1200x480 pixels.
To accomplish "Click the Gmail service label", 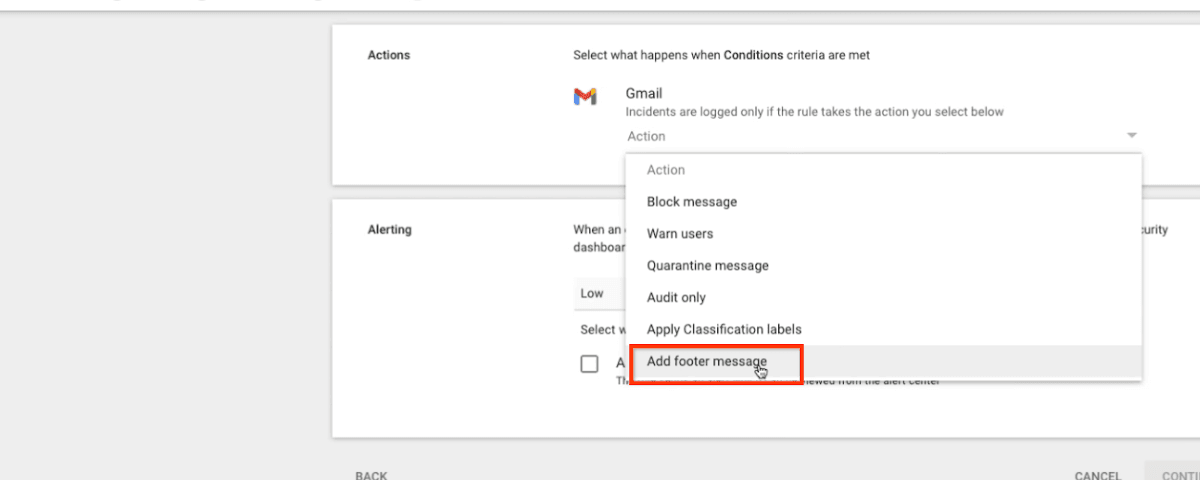I will point(644,94).
